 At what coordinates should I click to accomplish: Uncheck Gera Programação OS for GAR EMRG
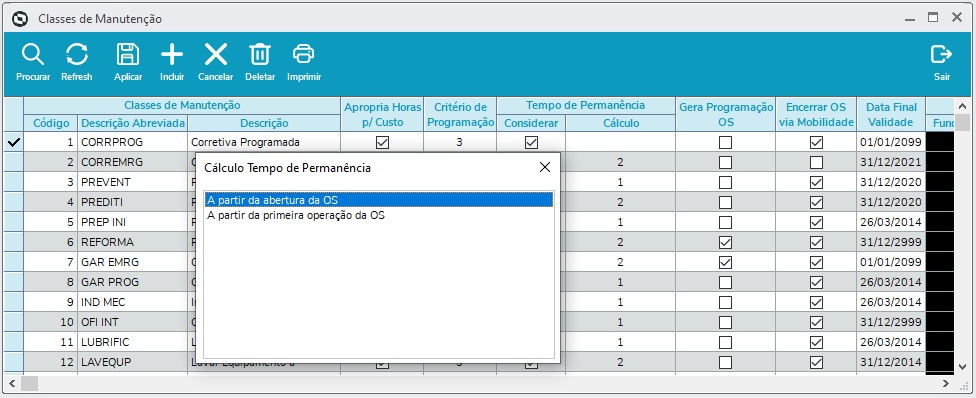pos(725,262)
